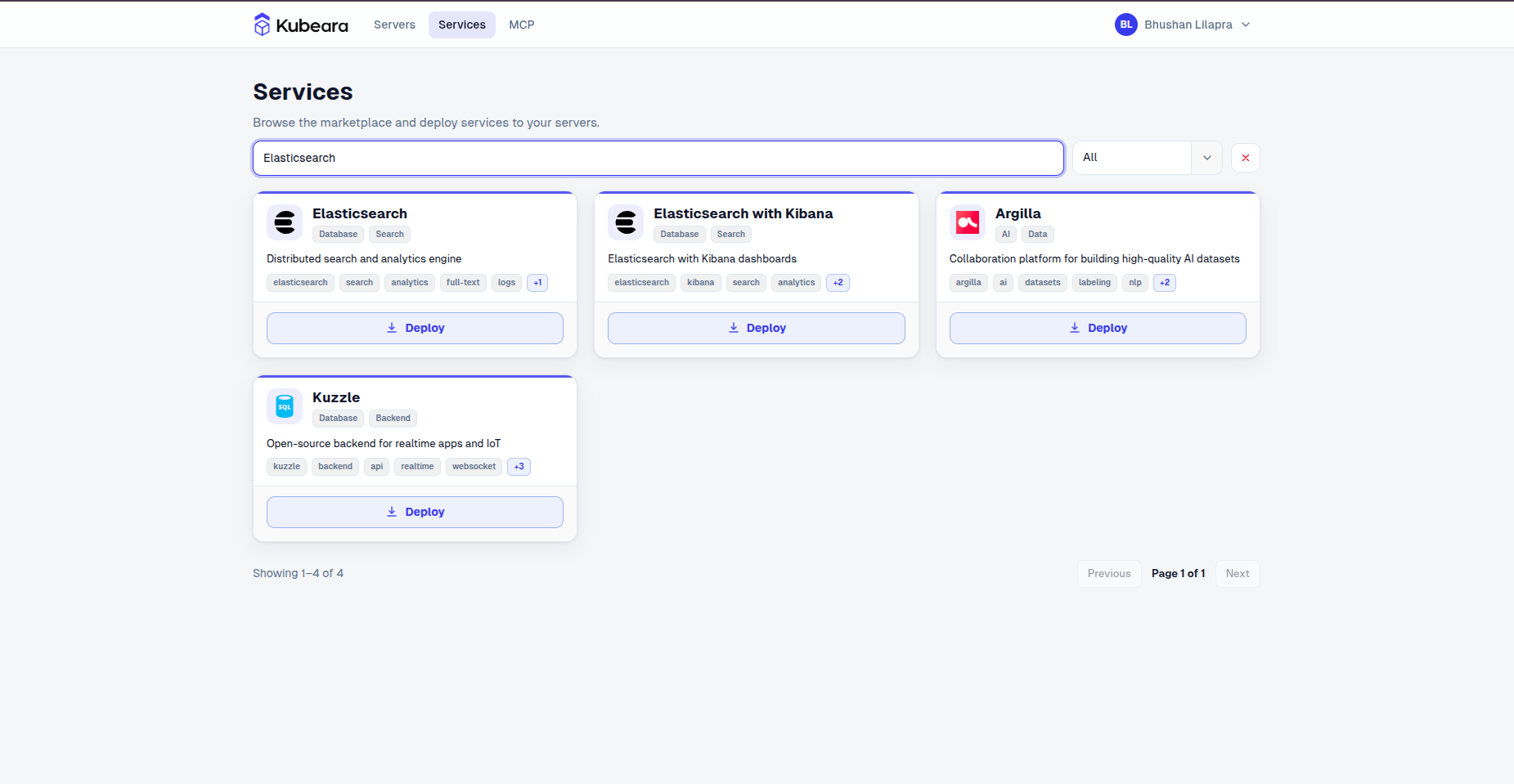
Task: Deploy Elasticsearch with Kibana
Action: tap(757, 328)
